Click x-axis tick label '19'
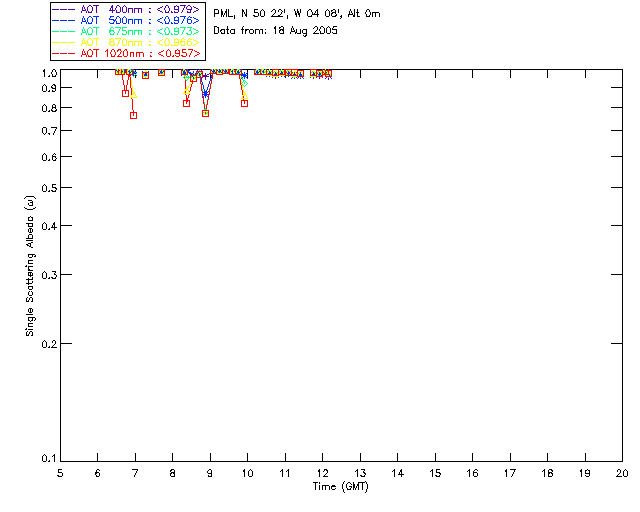Screen dimensions: 640x512 [585, 473]
